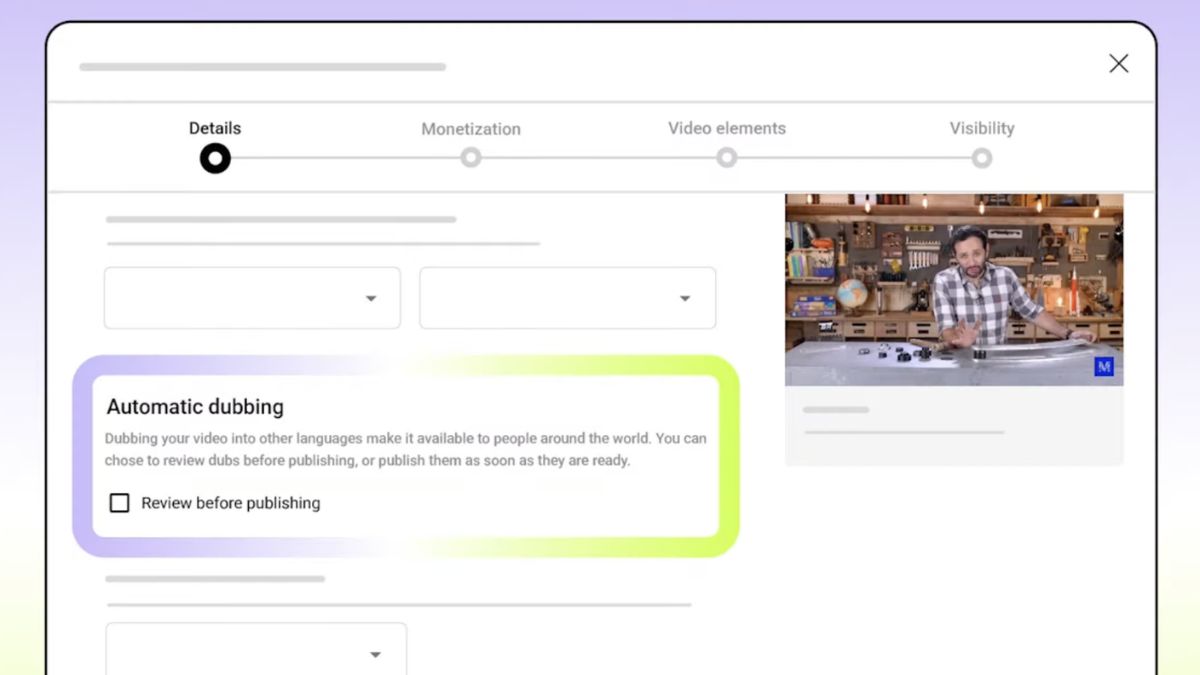Click the Automatic dubbing section heading

(x=194, y=407)
